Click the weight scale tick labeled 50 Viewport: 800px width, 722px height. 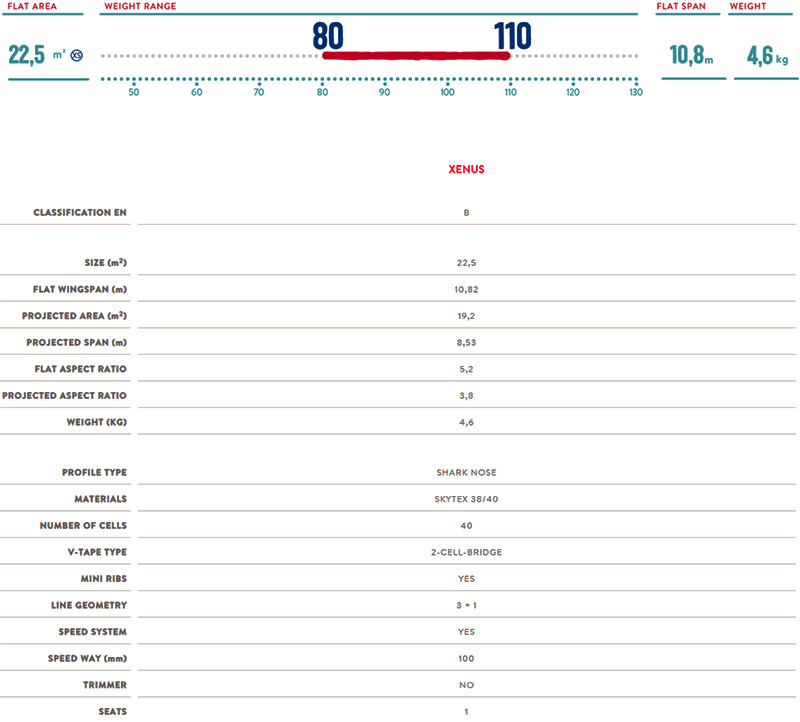click(134, 92)
